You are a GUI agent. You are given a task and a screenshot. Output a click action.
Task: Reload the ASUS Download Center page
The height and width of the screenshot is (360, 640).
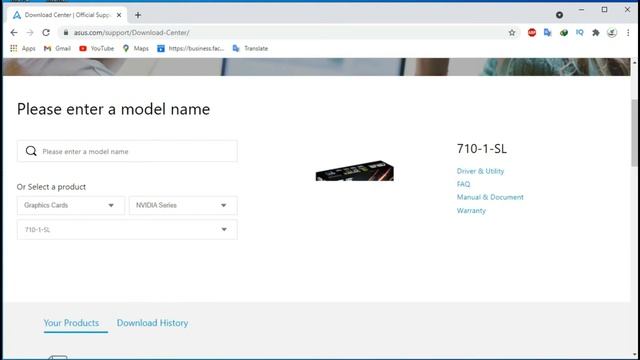46,33
